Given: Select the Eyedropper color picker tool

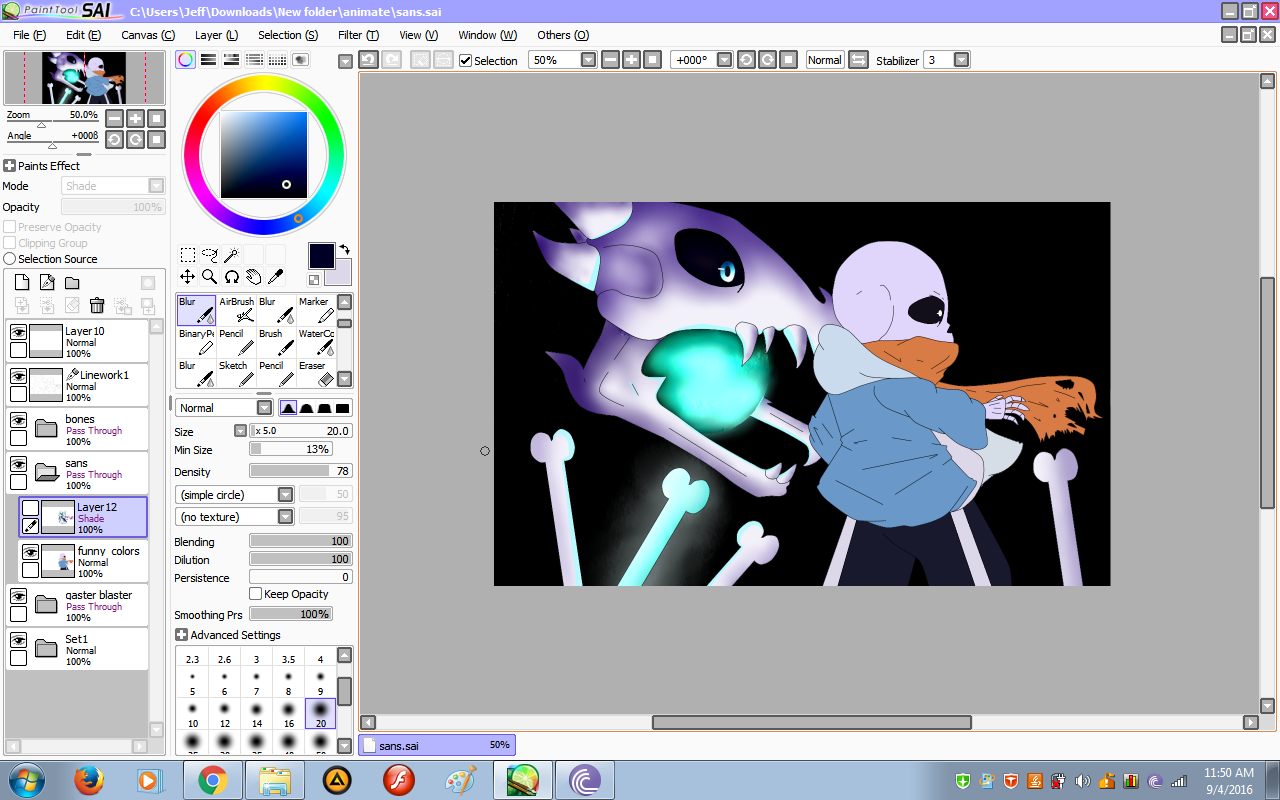Looking at the screenshot, I should 275,277.
